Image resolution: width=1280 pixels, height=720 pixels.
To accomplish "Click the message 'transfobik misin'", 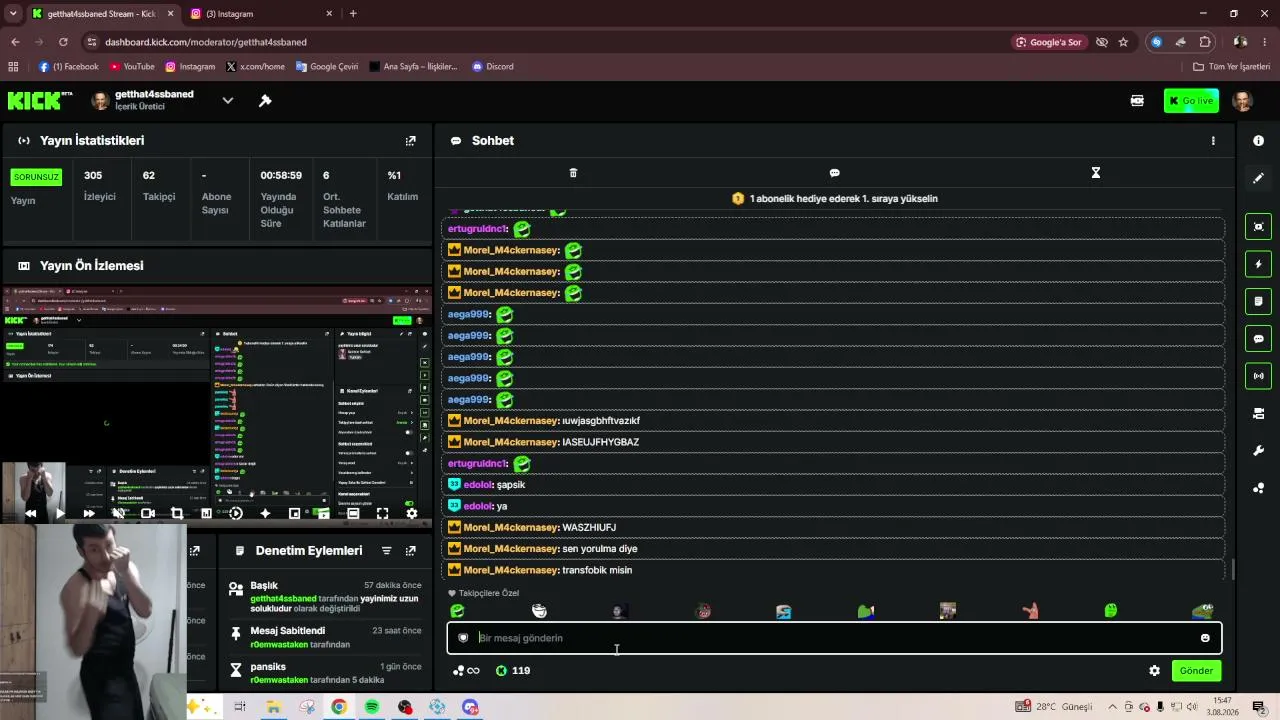I will 597,570.
